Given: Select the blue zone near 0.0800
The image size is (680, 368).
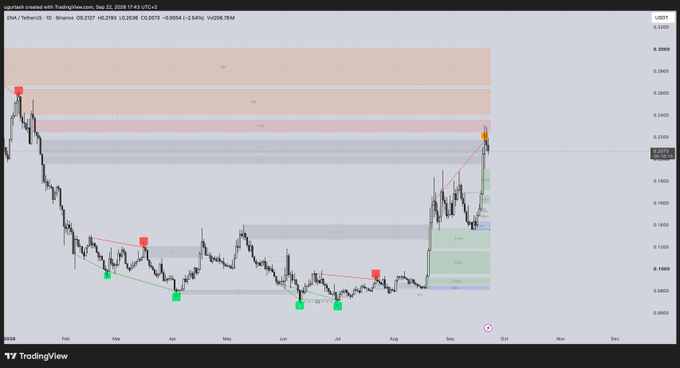Looking at the screenshot, I should (x=458, y=288).
